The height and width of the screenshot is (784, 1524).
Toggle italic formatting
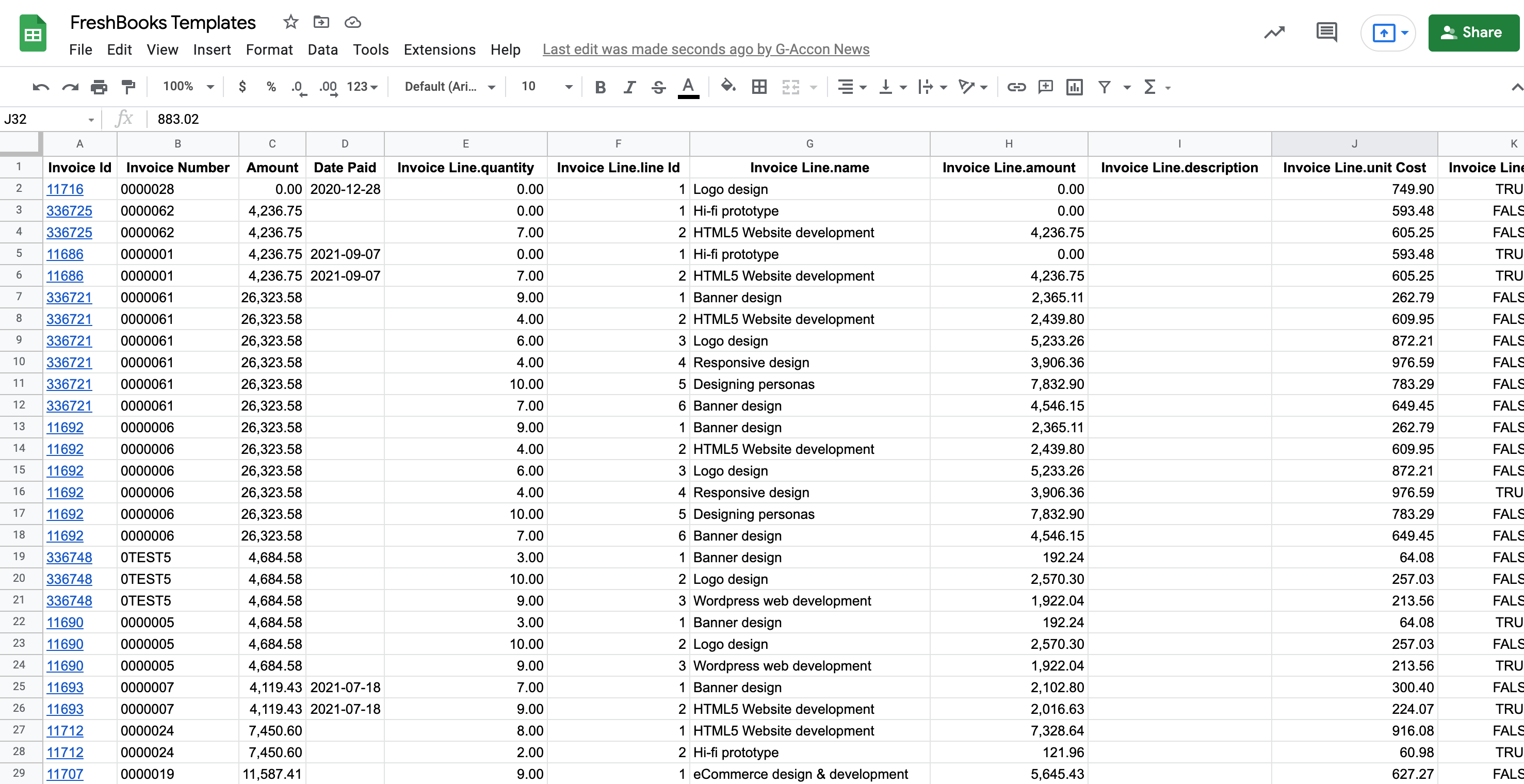pyautogui.click(x=629, y=87)
